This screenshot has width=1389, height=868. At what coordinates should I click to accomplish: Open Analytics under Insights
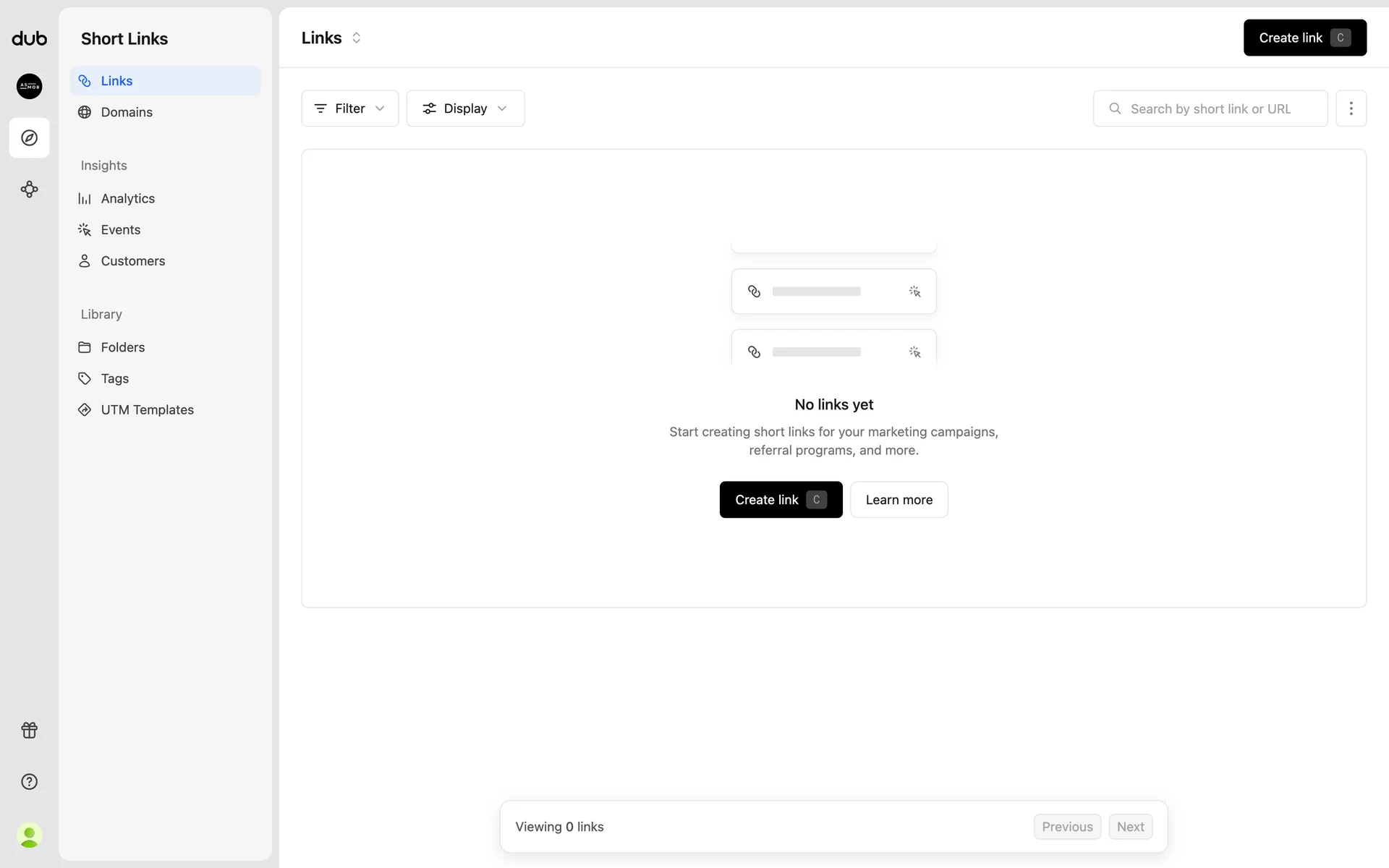tap(127, 198)
